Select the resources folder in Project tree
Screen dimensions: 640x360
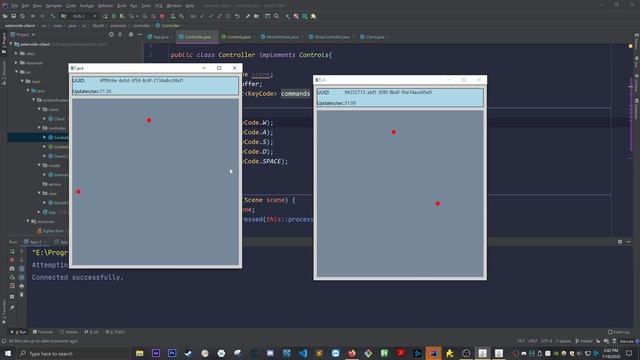[x=42, y=222]
